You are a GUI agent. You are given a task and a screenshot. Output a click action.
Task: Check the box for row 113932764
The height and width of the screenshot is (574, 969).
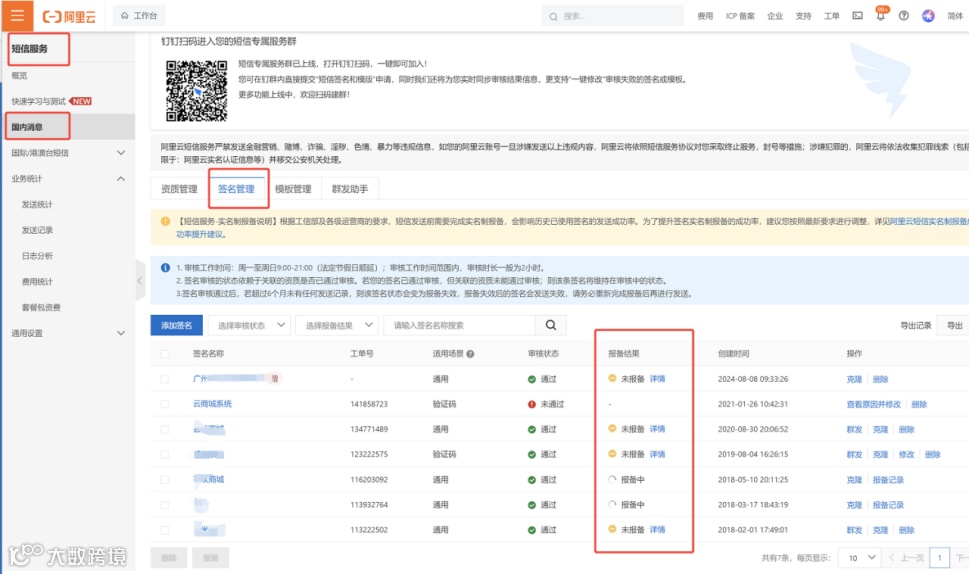[x=164, y=505]
